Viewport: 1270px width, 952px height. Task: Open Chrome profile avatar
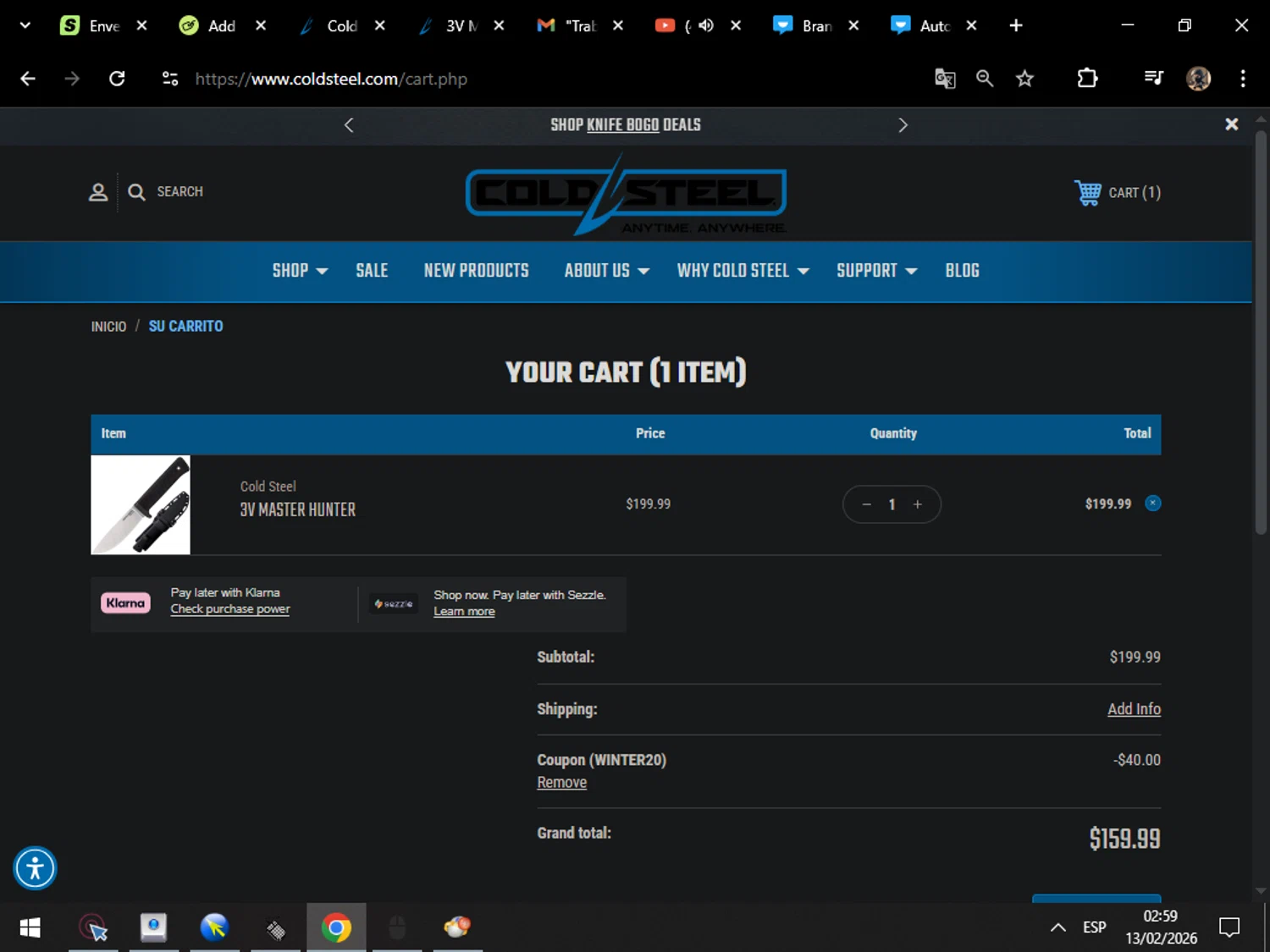point(1198,79)
